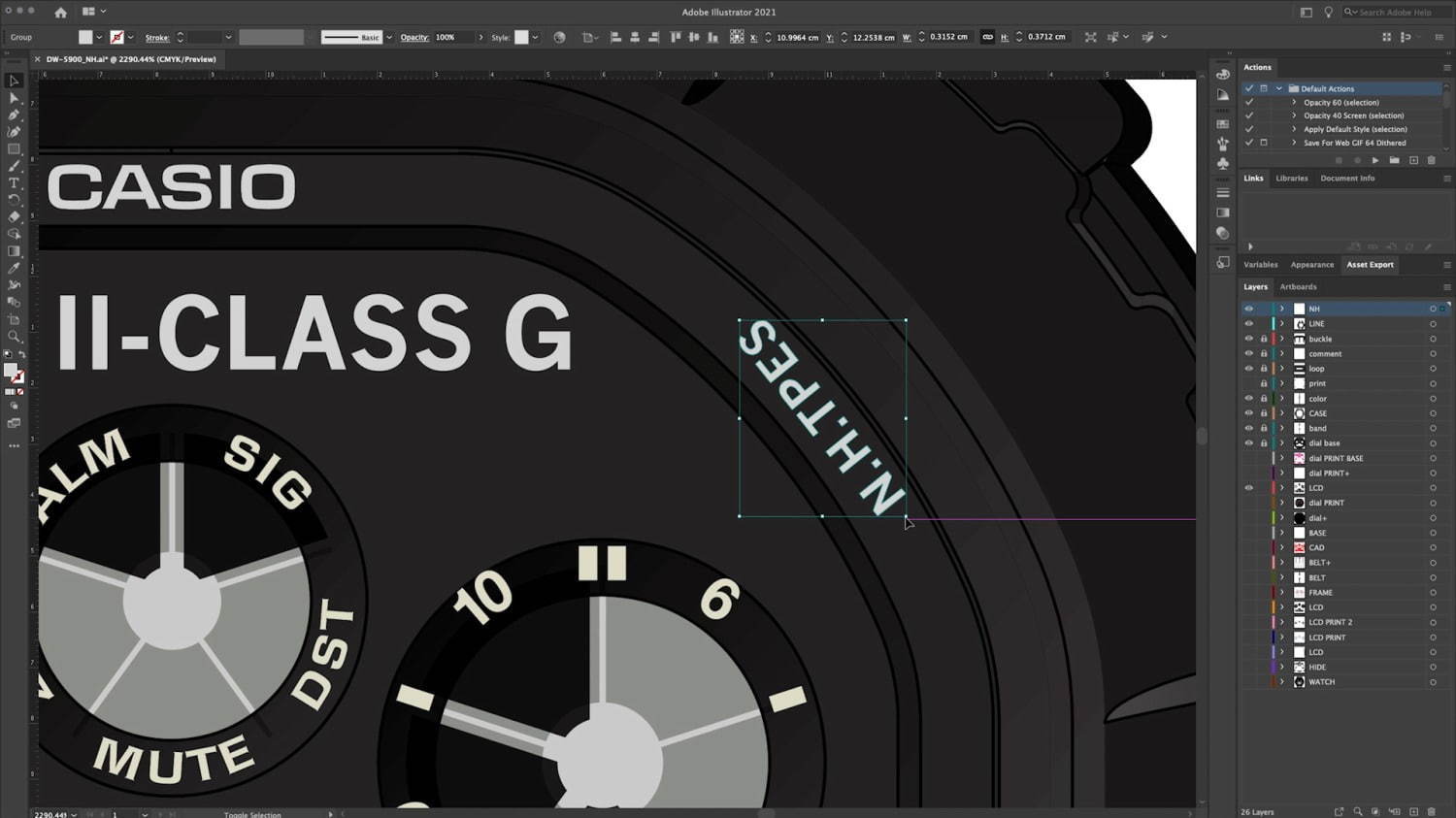
Task: Open the Layers panel menu
Action: click(x=1446, y=287)
